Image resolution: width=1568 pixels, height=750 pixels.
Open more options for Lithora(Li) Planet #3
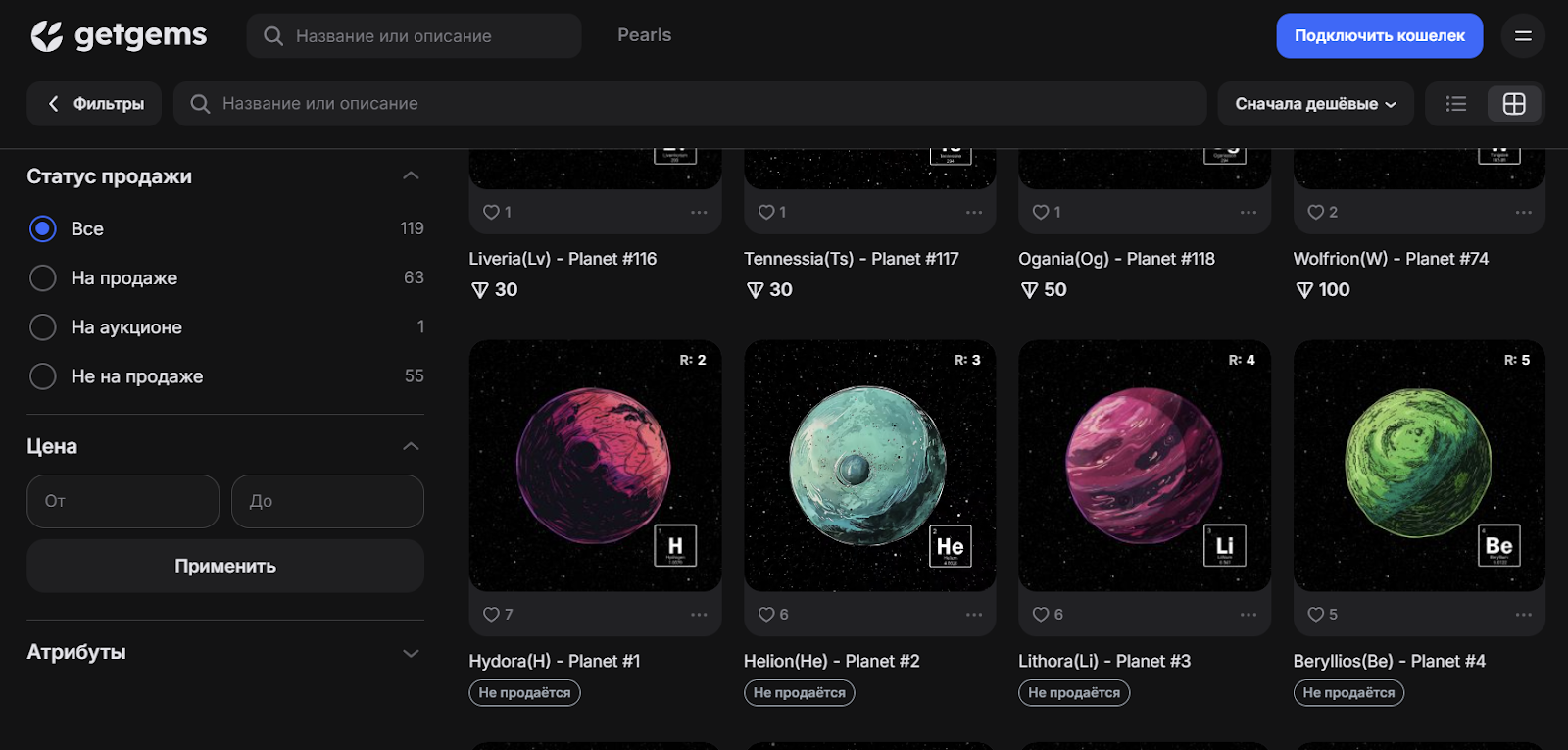pyautogui.click(x=1249, y=615)
